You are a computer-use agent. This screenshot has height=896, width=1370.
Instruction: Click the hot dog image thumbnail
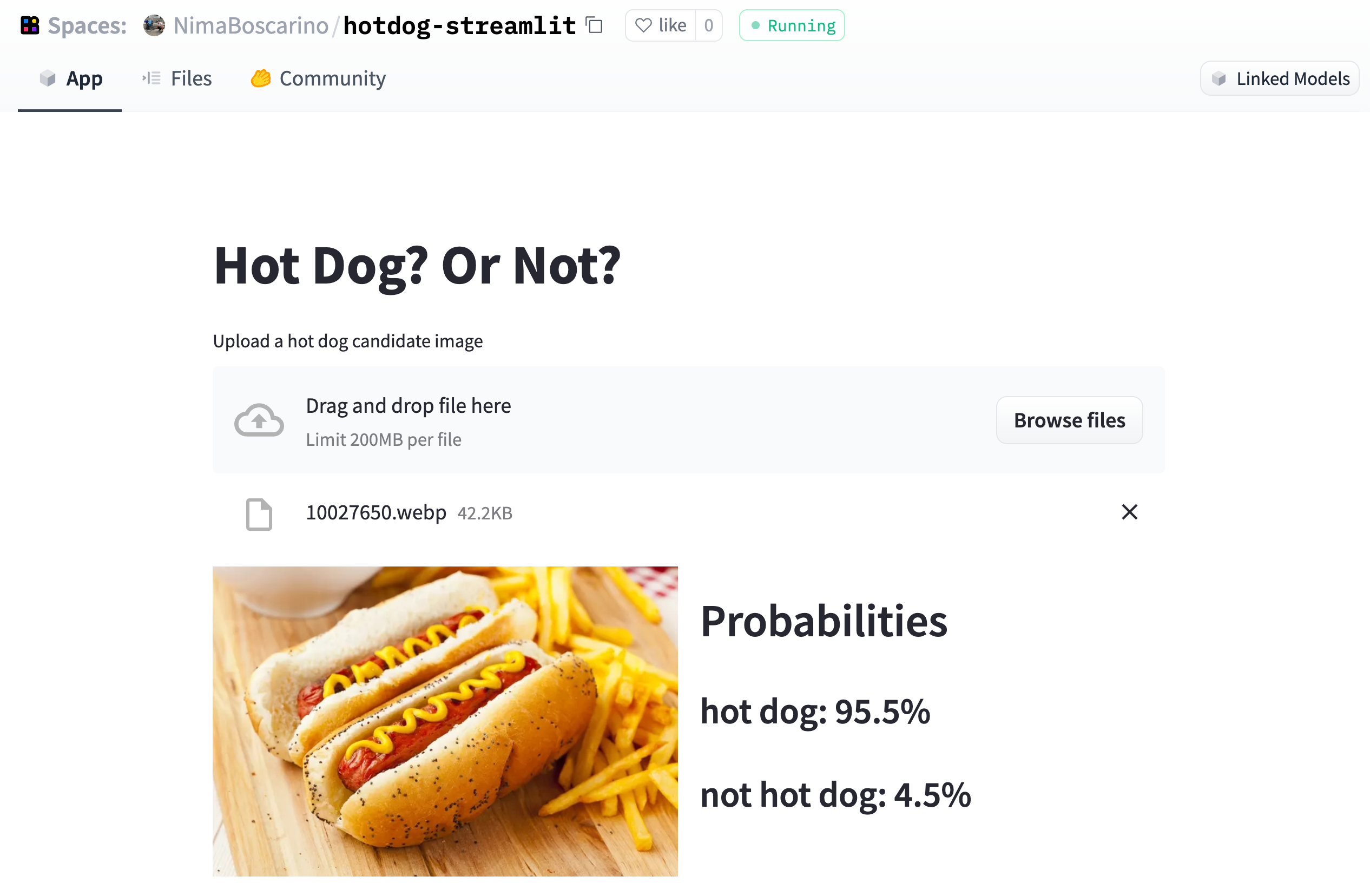point(445,721)
